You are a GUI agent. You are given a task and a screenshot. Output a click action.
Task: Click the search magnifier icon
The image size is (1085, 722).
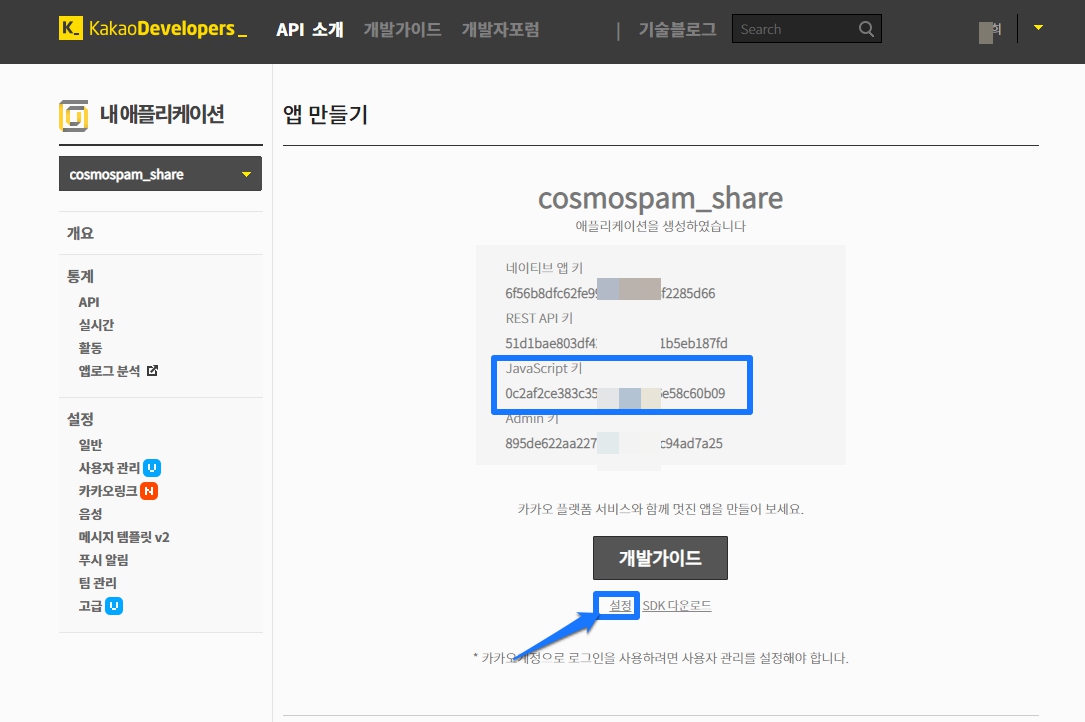click(866, 29)
